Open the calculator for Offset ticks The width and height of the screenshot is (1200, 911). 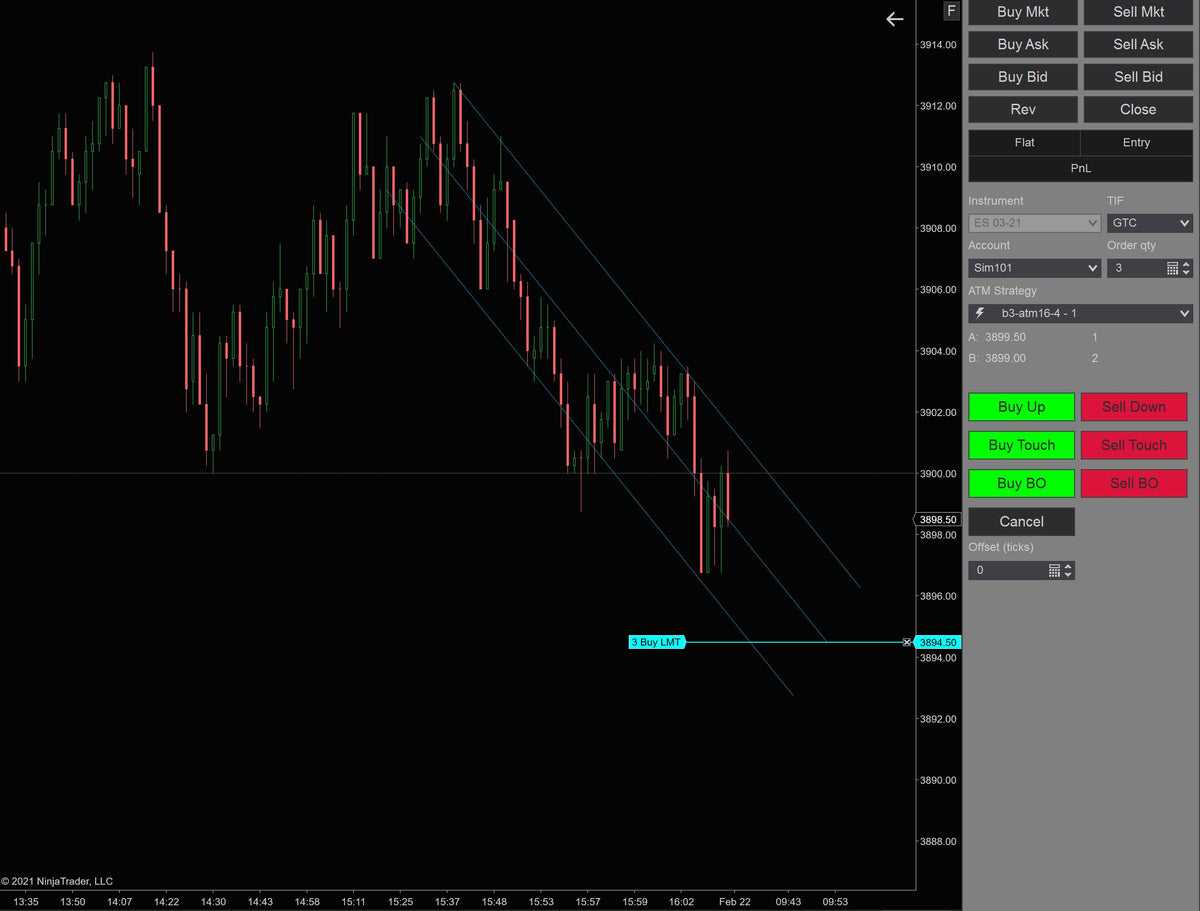tap(1054, 569)
